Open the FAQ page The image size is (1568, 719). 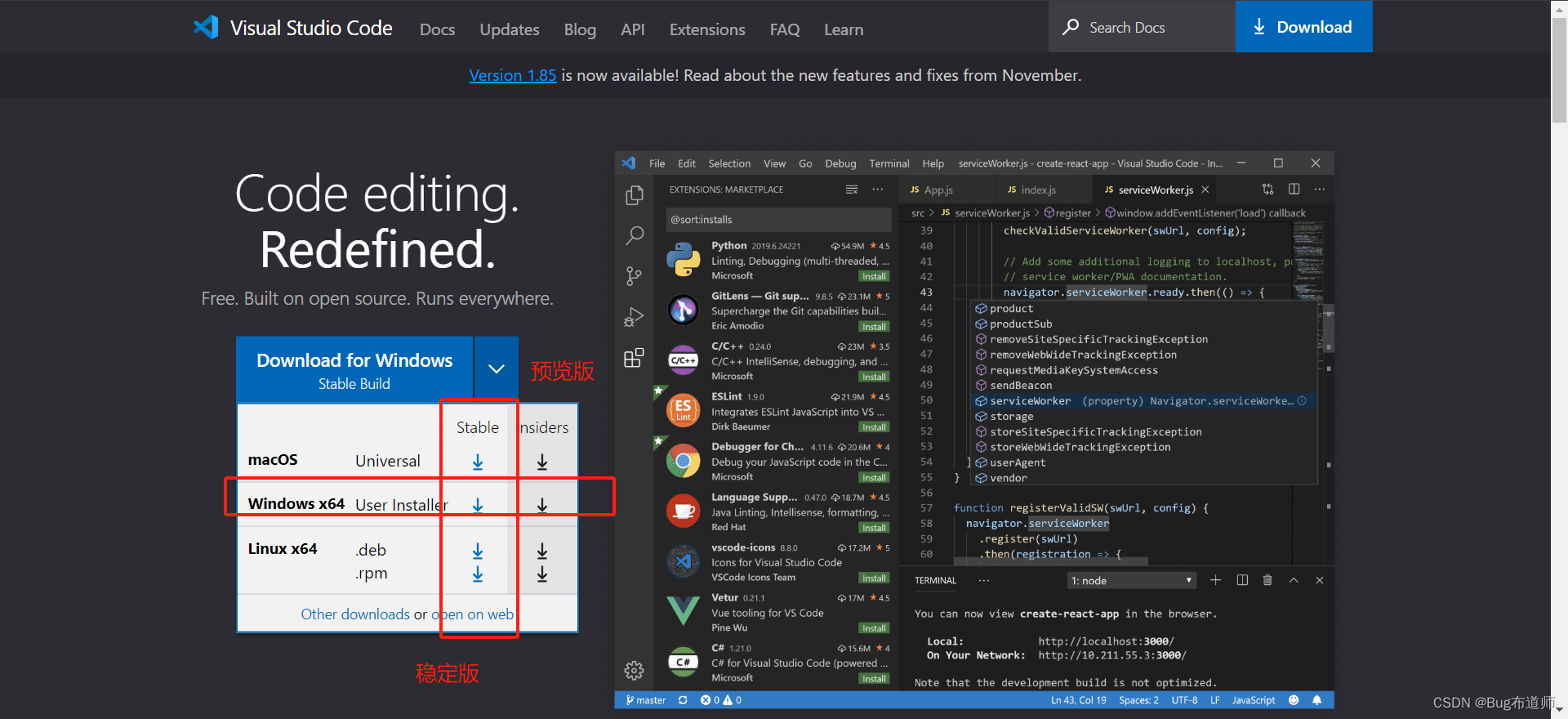[785, 29]
